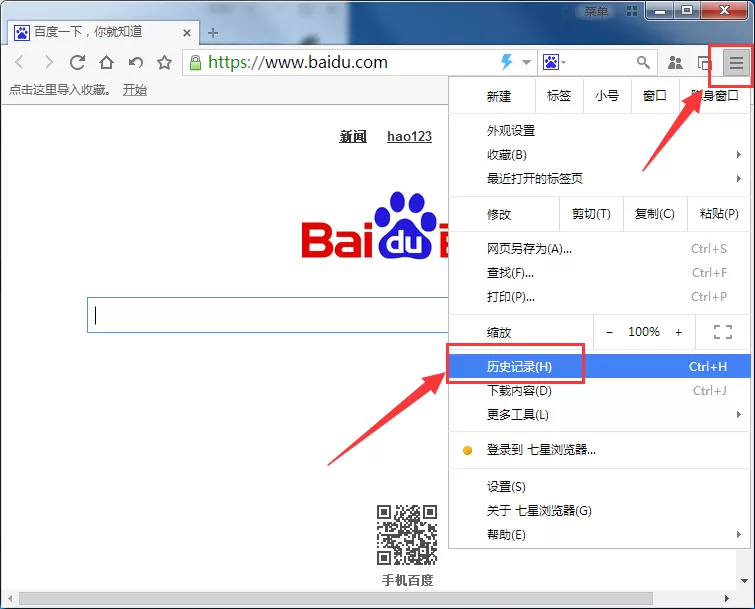Click the horizontal scrollbar left arrow
This screenshot has height=609, width=755.
click(10, 598)
